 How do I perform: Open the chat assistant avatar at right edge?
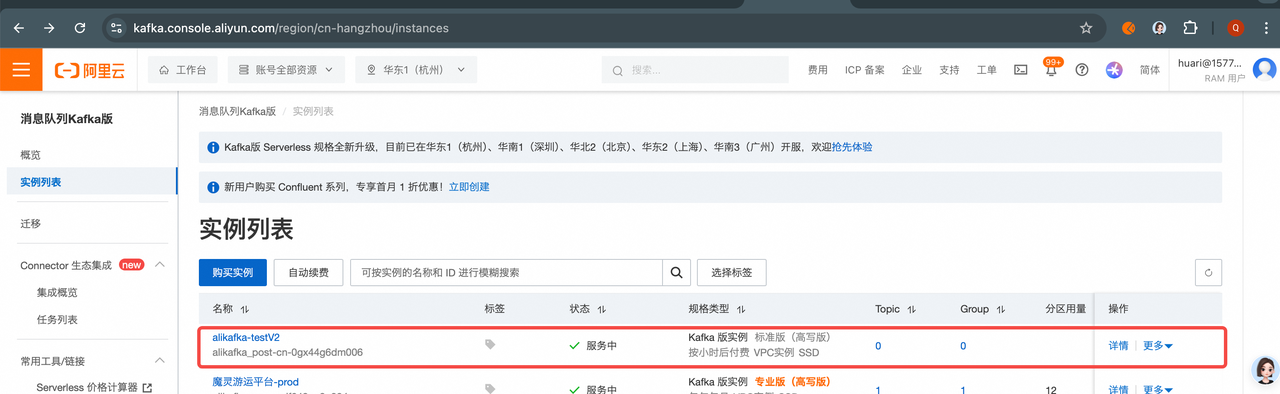point(1266,370)
